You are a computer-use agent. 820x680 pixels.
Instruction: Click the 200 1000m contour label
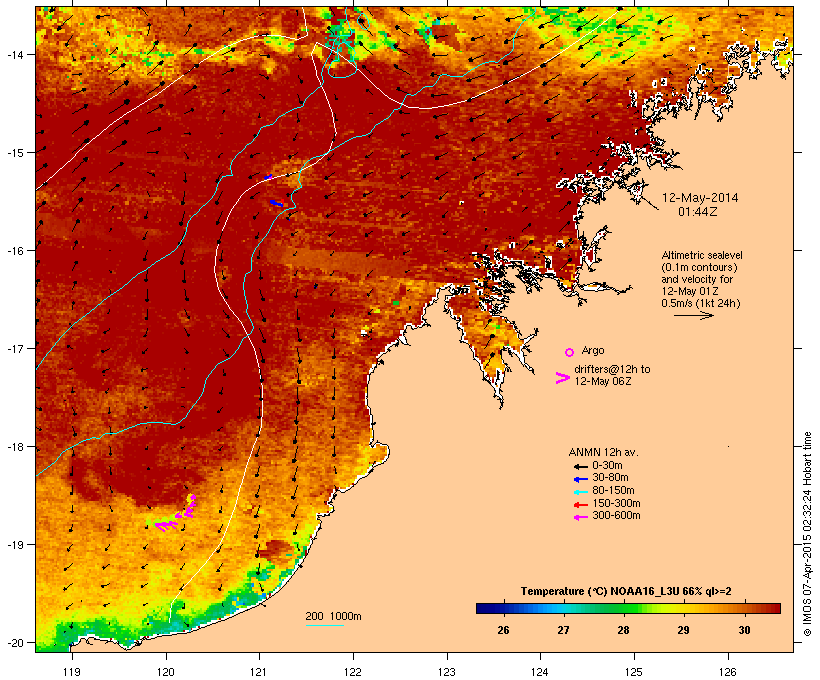(333, 616)
